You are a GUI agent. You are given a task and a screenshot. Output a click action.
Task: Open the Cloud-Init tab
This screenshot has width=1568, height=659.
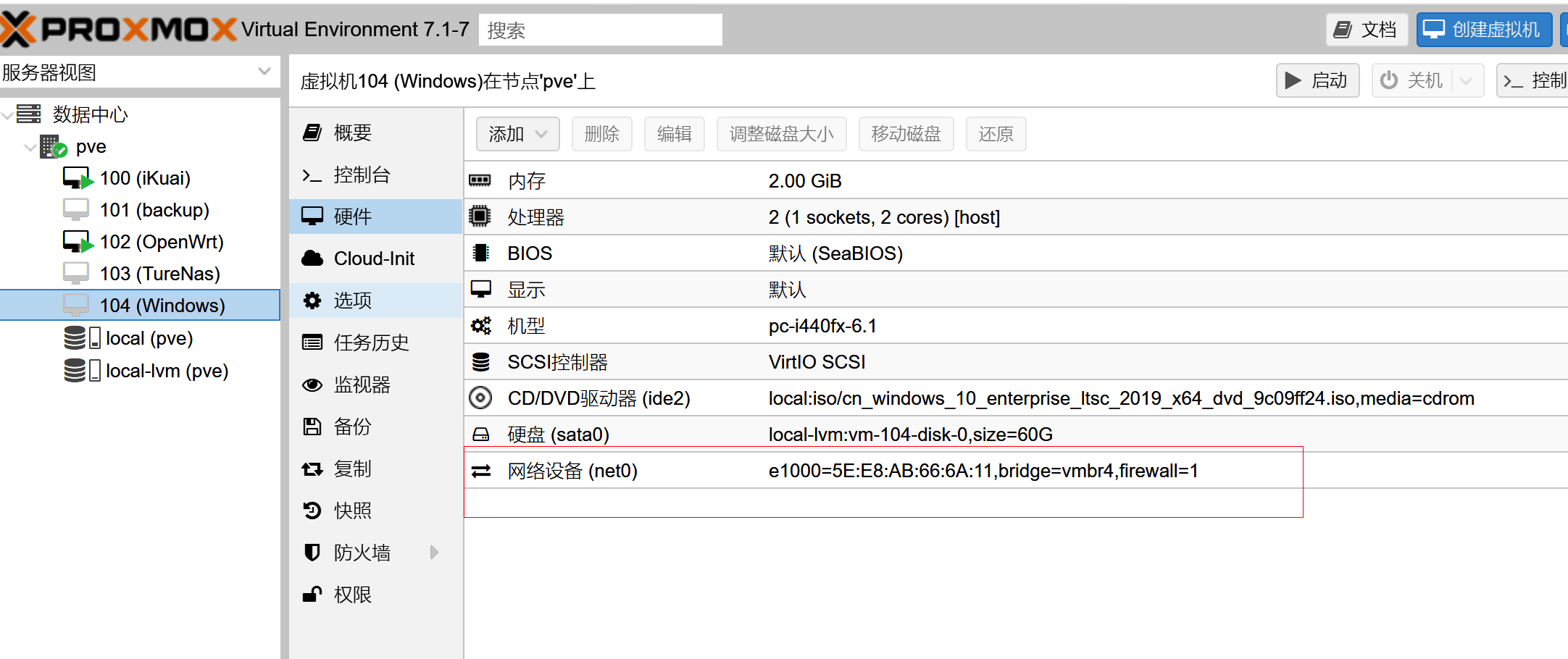tap(375, 259)
